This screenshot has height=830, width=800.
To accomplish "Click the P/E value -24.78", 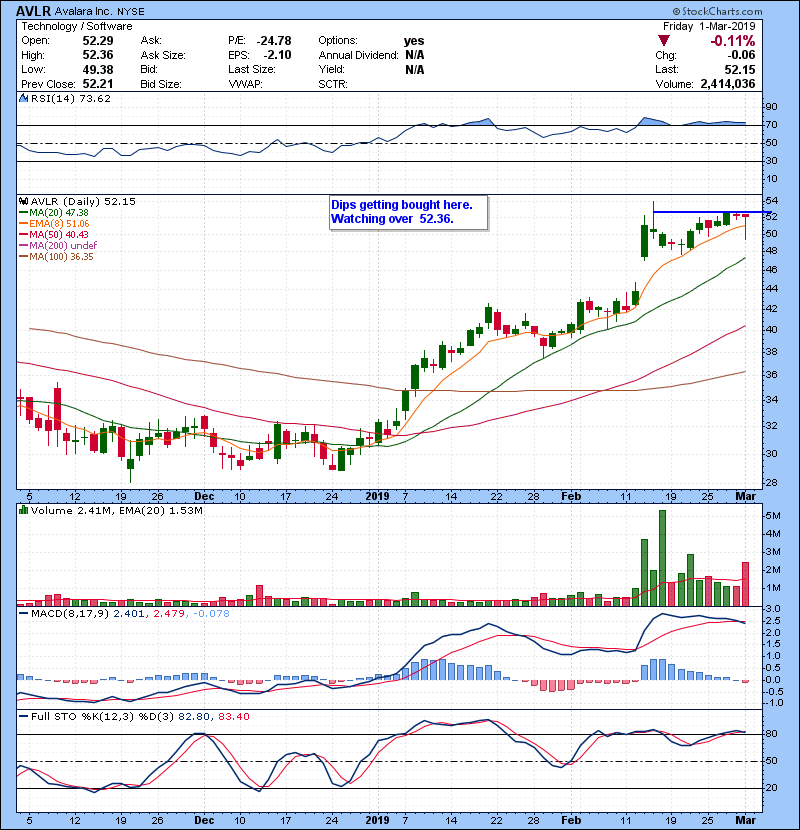I will pos(274,41).
